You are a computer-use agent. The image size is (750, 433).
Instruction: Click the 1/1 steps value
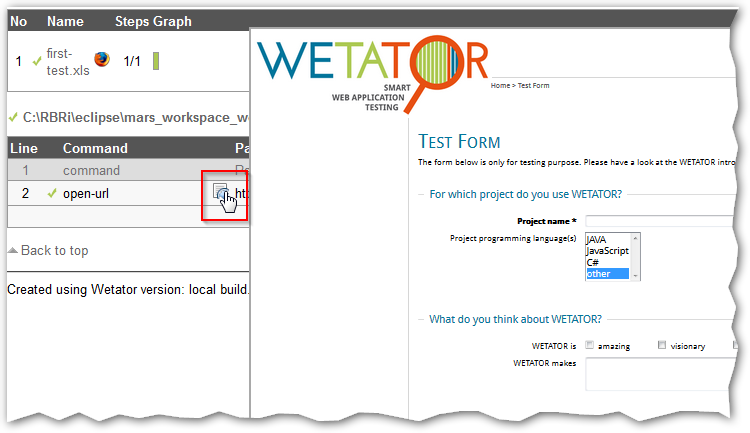(x=132, y=61)
